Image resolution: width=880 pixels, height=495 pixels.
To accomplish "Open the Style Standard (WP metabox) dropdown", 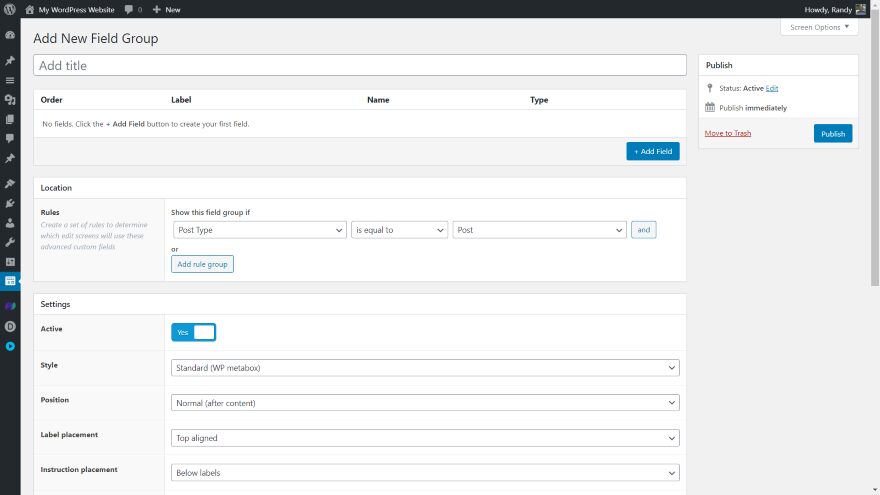I will point(425,368).
